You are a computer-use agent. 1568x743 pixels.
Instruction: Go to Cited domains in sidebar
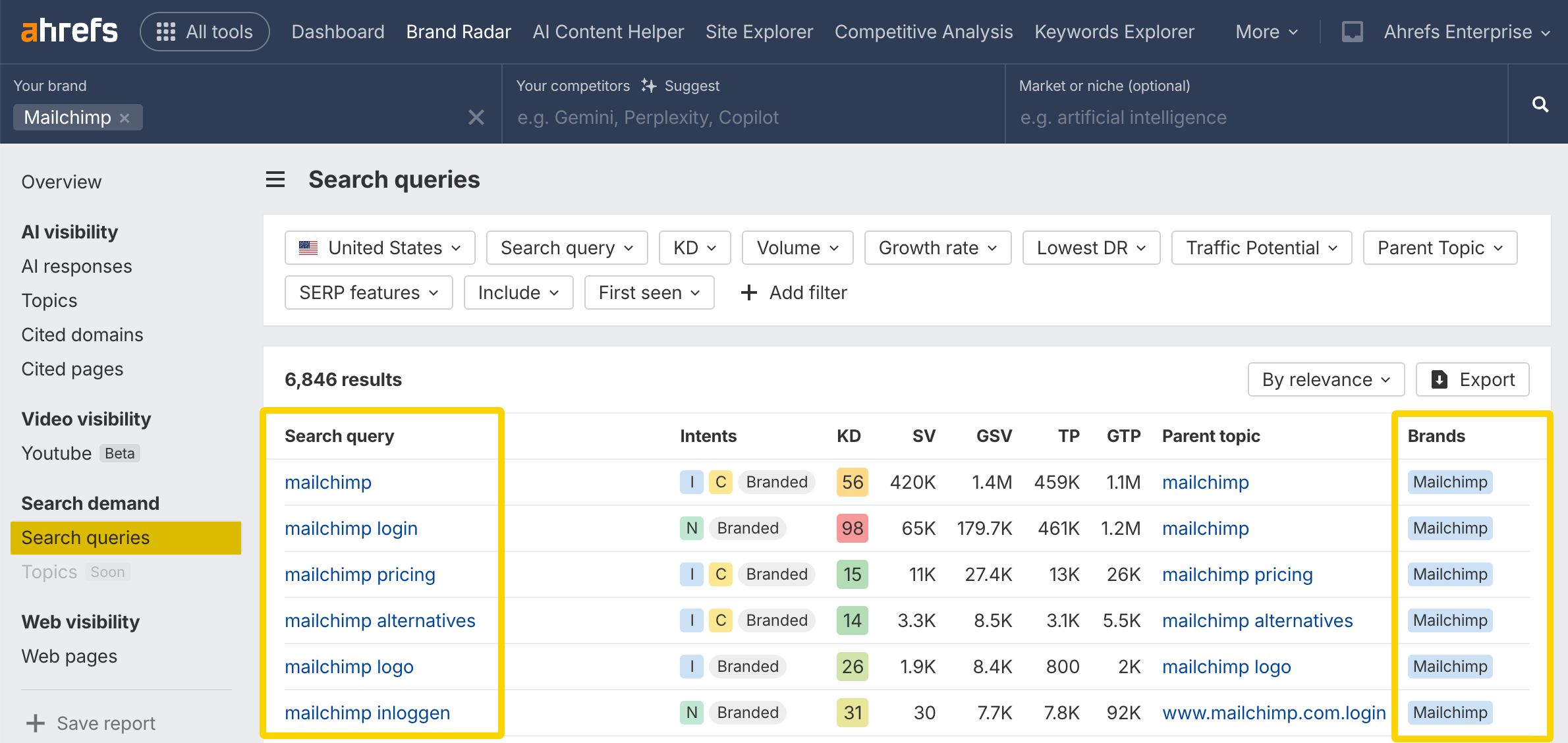point(82,335)
